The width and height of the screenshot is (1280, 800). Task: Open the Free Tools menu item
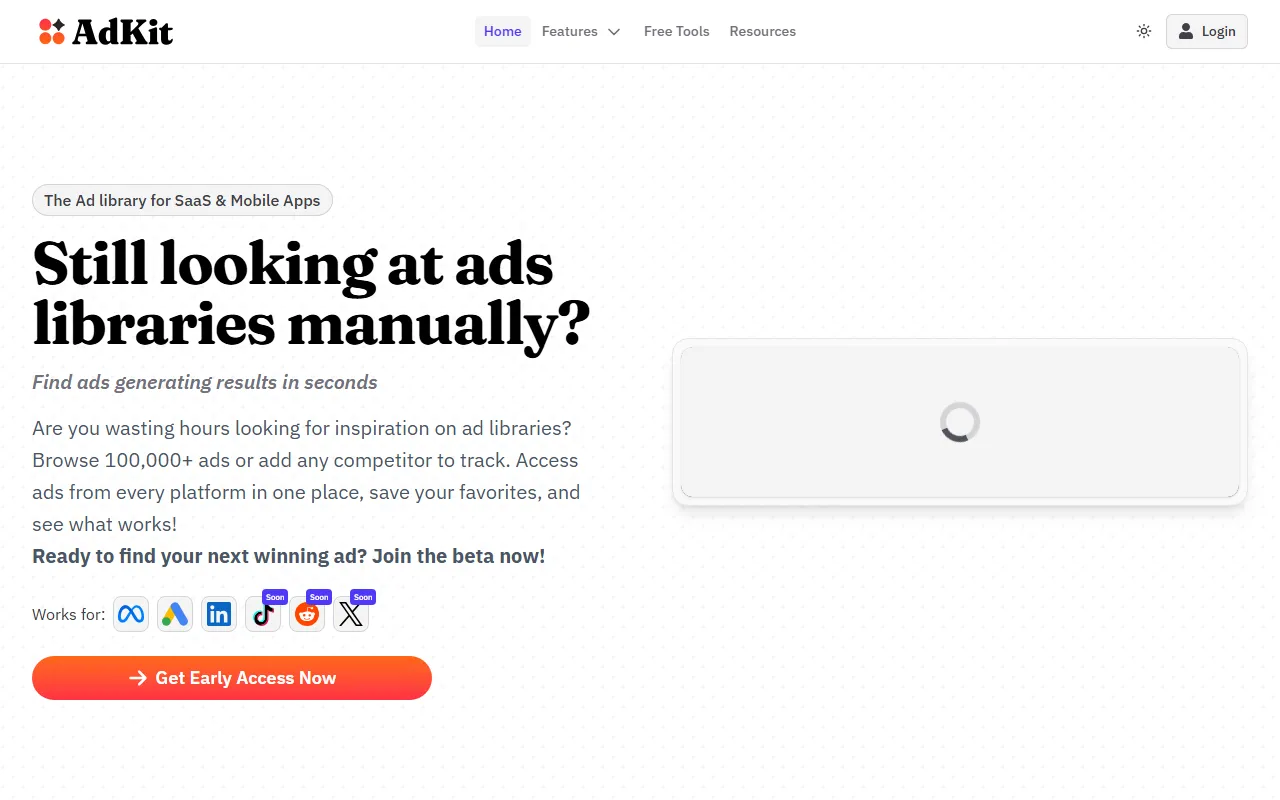pos(676,32)
